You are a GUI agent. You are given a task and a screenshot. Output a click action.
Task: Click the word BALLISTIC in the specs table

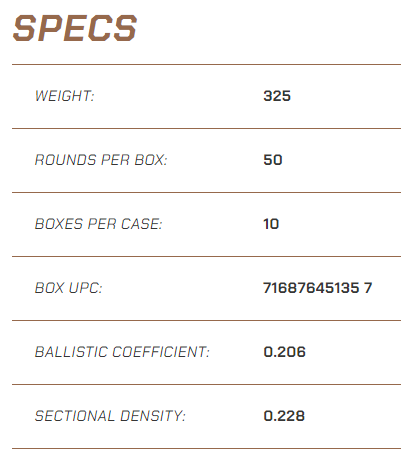coord(71,352)
